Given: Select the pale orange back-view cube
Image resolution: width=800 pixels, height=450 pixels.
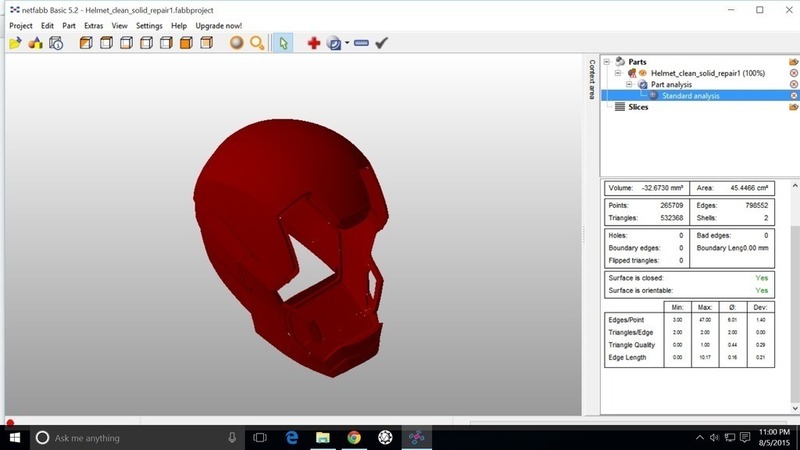Looking at the screenshot, I should click(x=207, y=43).
